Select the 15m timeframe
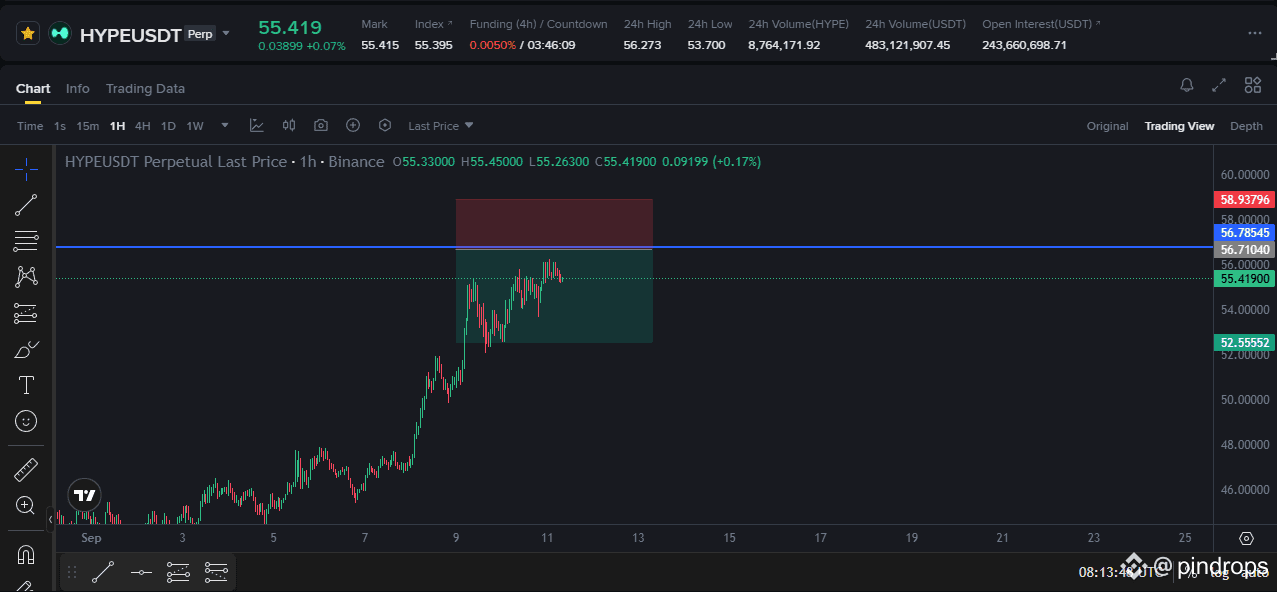The image size is (1277, 592). coord(88,126)
